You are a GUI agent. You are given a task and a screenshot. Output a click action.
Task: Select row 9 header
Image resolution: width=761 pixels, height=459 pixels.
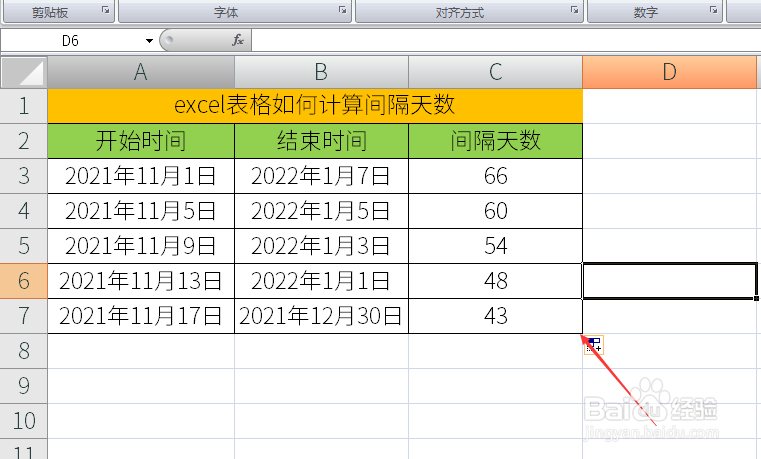24,386
